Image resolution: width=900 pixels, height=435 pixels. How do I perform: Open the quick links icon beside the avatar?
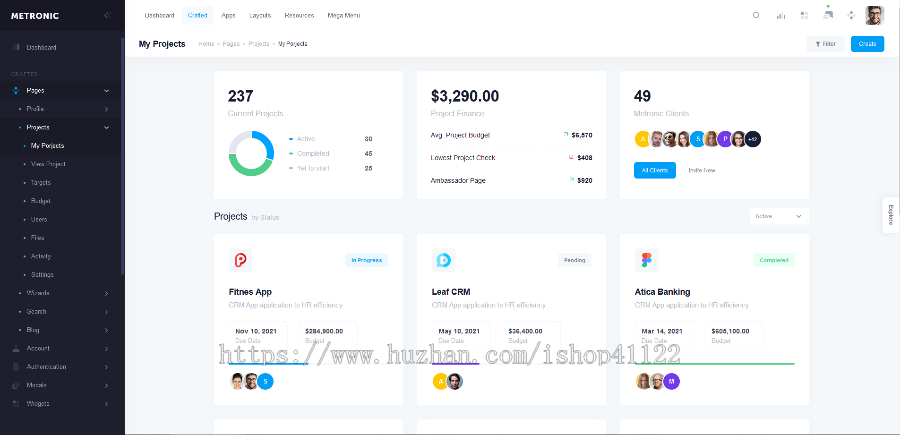pyautogui.click(x=851, y=15)
